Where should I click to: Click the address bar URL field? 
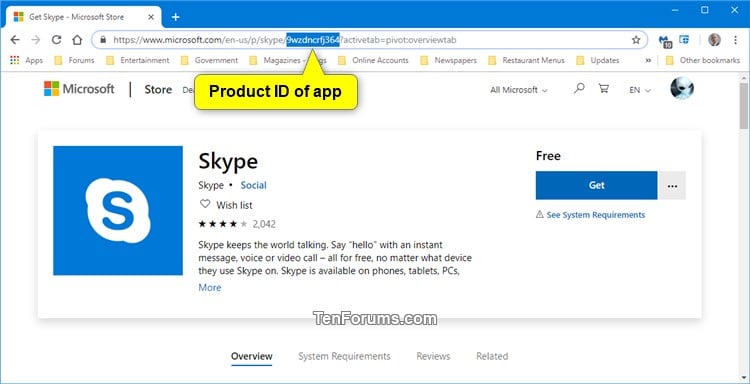369,40
